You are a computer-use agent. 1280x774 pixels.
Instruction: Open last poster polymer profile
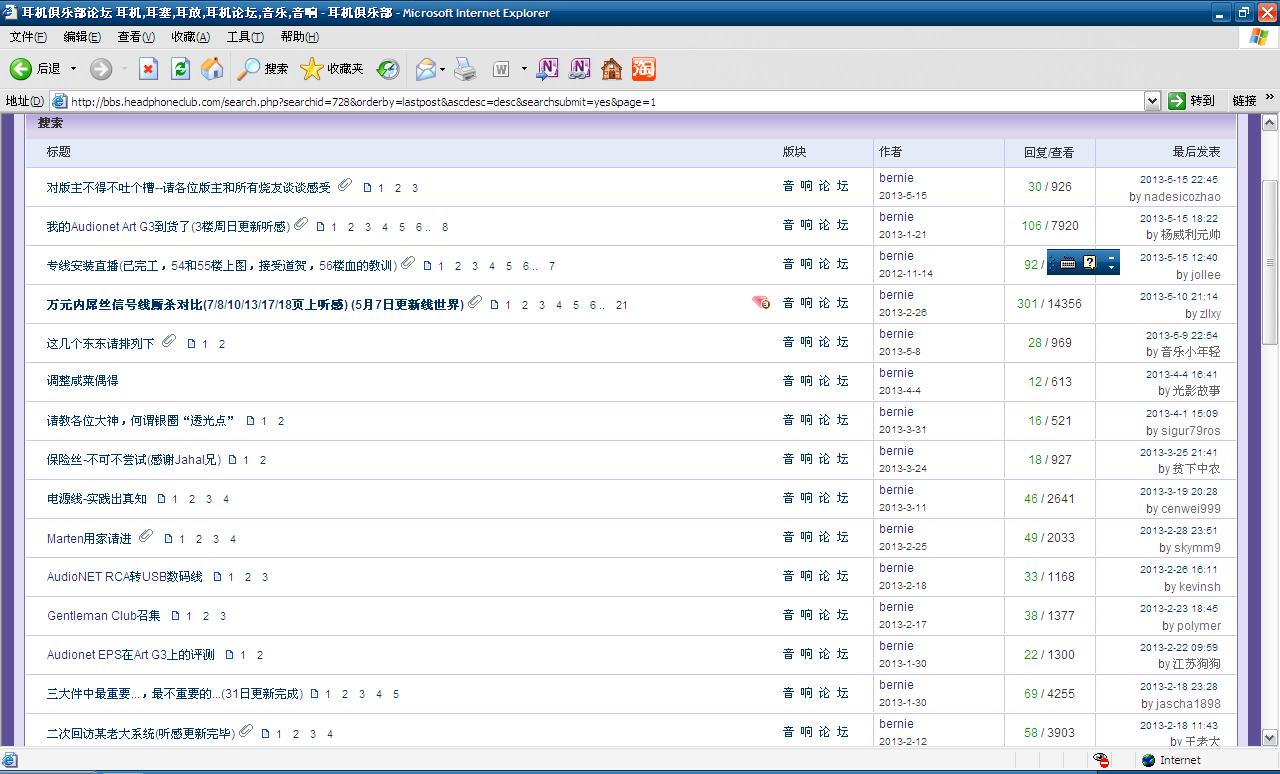click(1199, 626)
